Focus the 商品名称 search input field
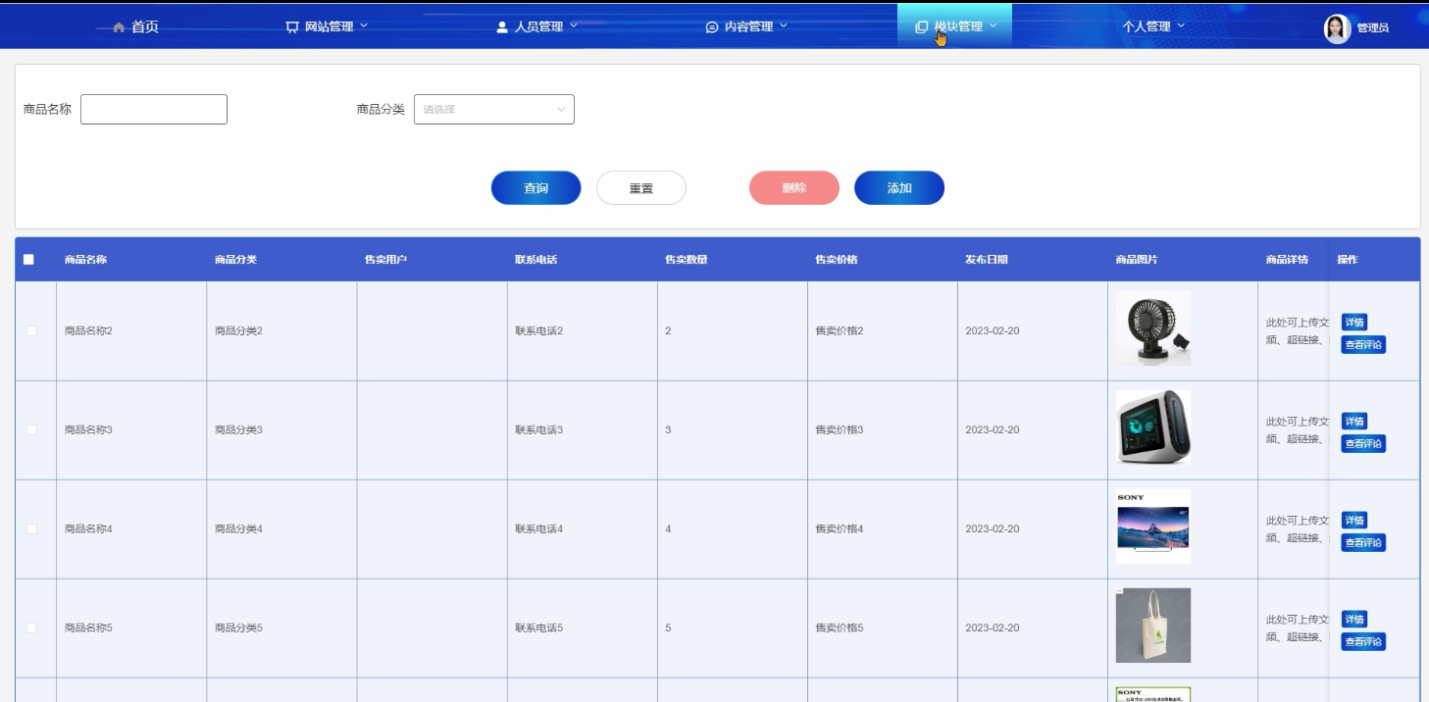 click(x=154, y=109)
